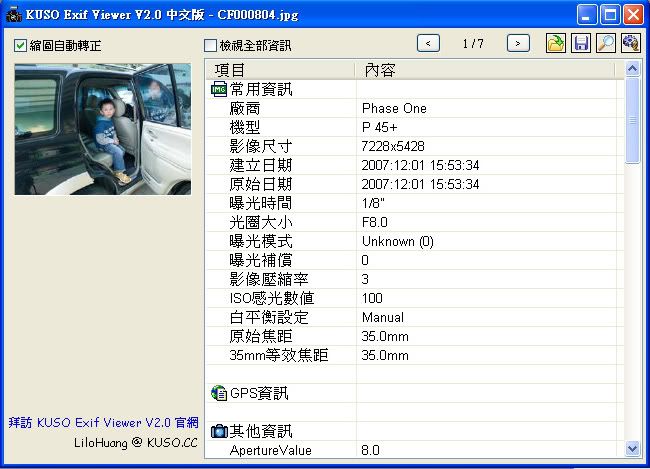Open settings via the gear icon

click(630, 43)
